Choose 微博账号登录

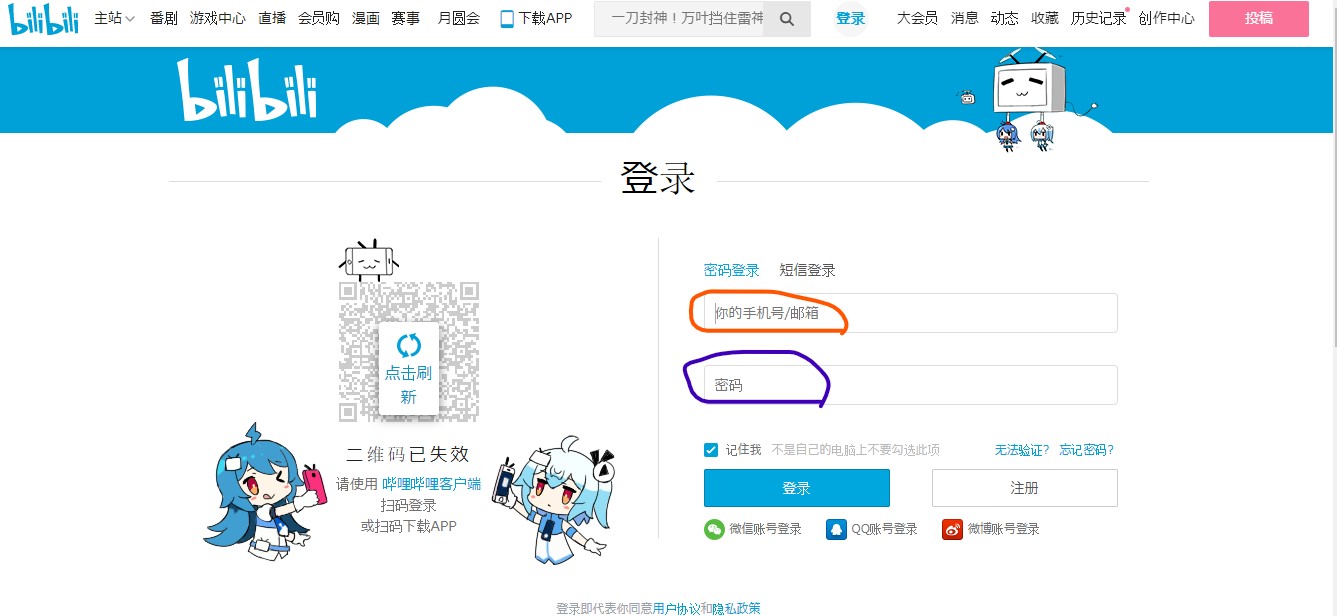coord(1003,529)
